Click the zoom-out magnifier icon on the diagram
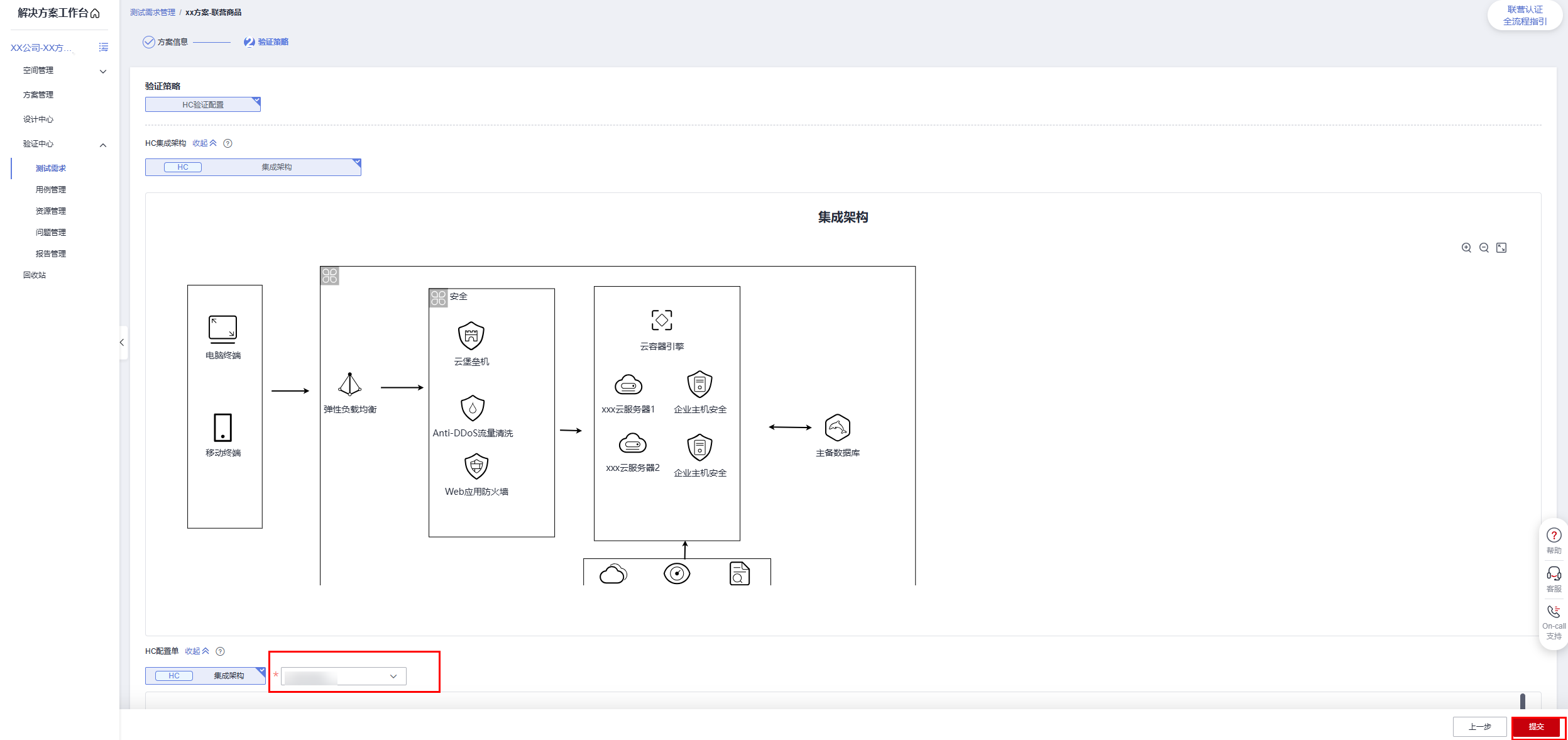This screenshot has height=740, width=1568. tap(1484, 248)
